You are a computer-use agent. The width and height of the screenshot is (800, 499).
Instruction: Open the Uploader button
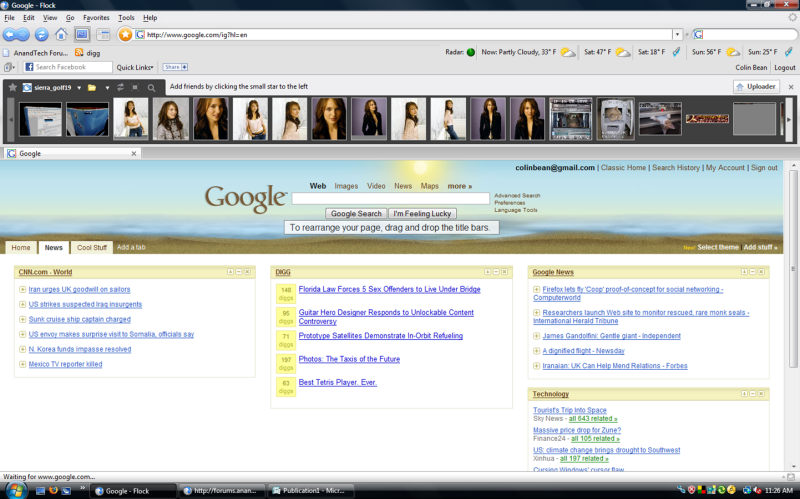point(756,87)
